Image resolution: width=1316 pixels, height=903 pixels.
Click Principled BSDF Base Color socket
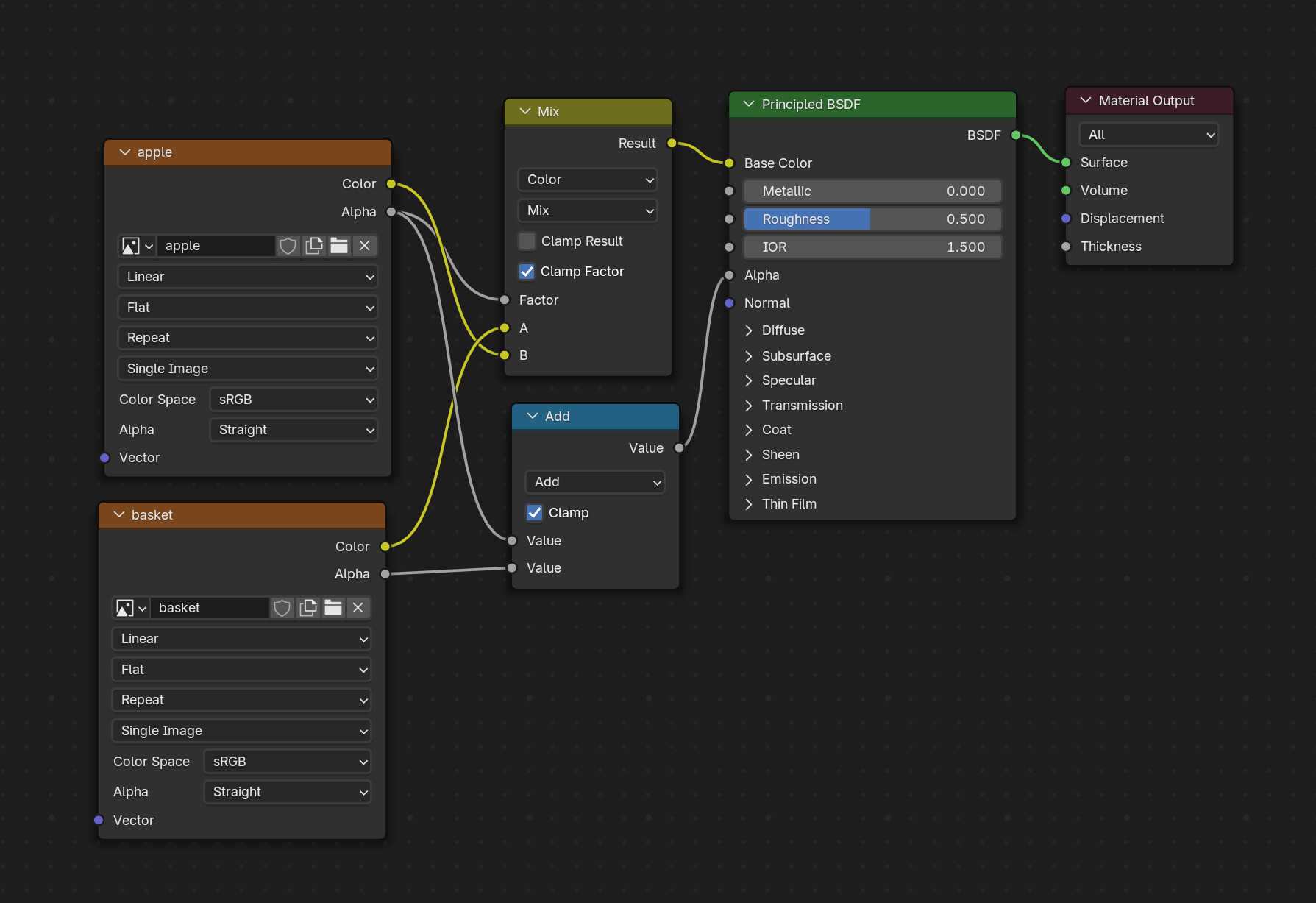pos(729,163)
